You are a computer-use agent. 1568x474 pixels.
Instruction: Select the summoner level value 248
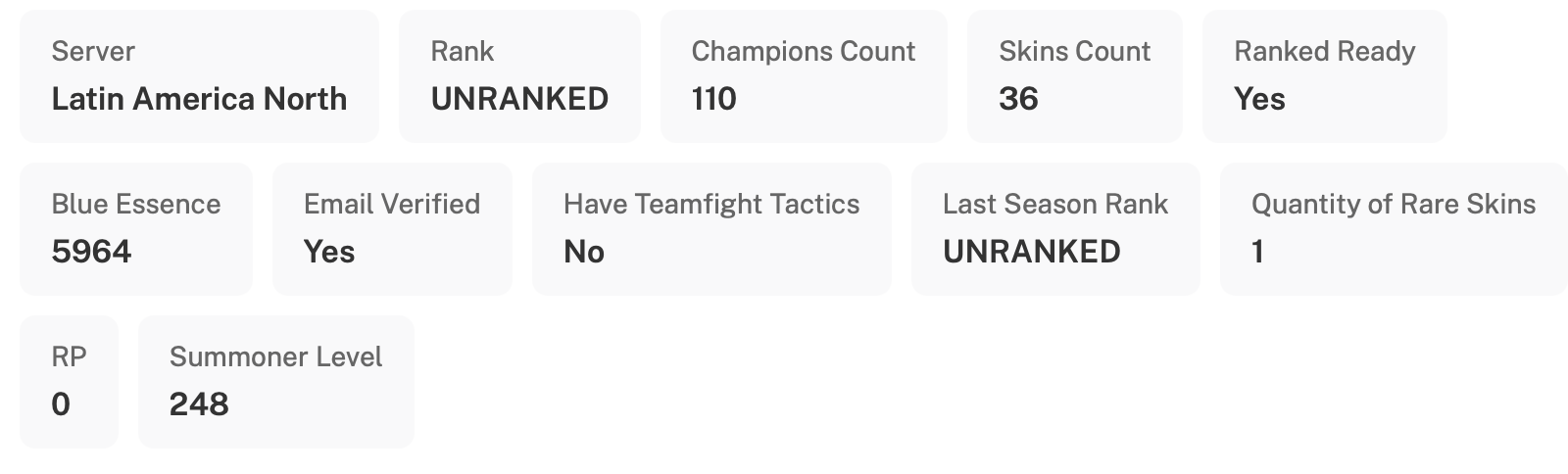point(199,404)
